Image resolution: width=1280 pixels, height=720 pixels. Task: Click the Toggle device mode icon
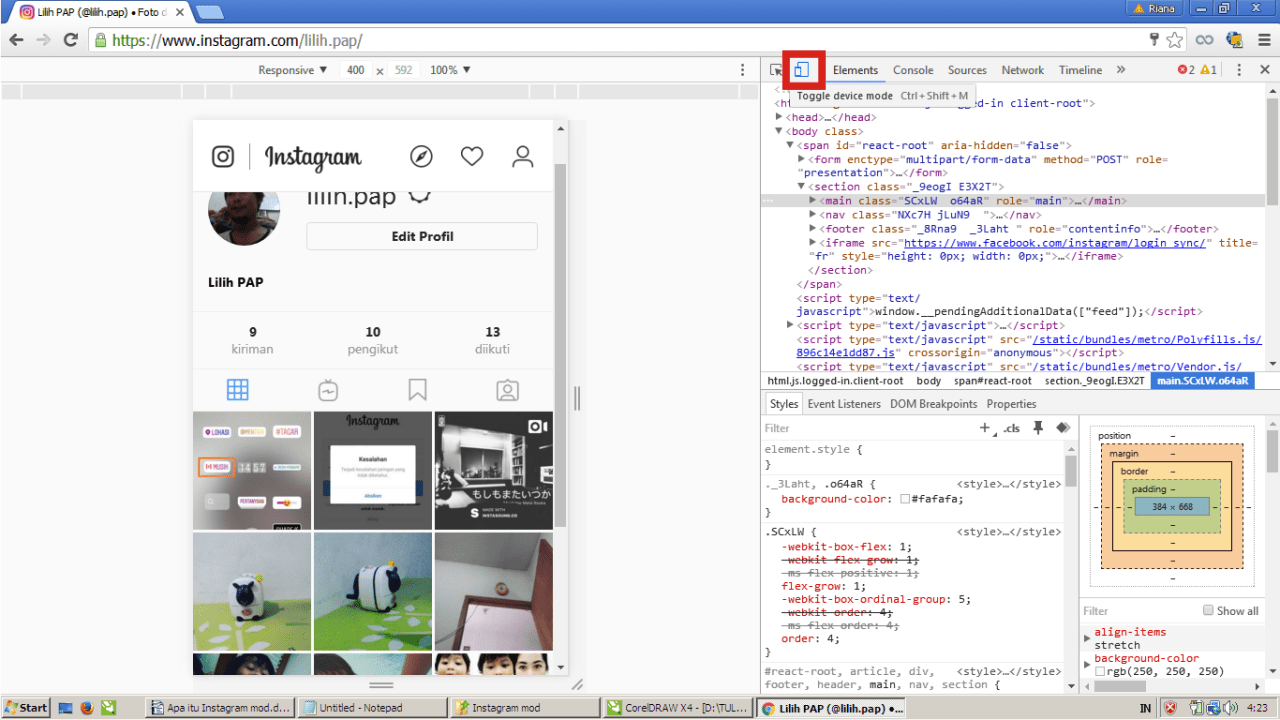pos(801,70)
